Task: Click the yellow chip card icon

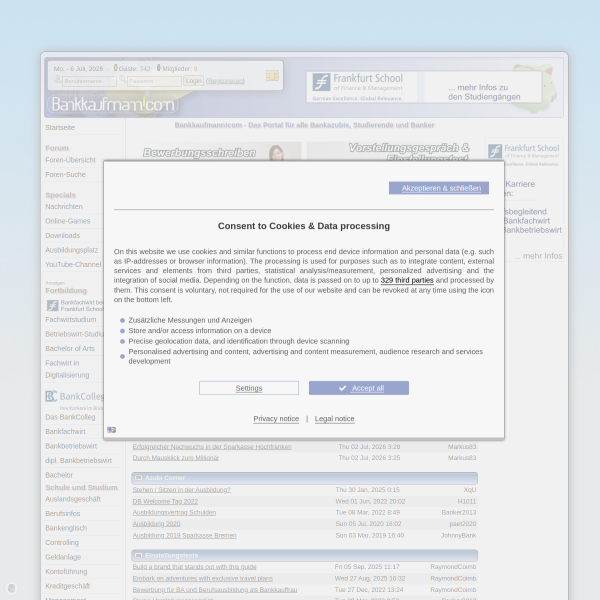Action: [x=272, y=75]
